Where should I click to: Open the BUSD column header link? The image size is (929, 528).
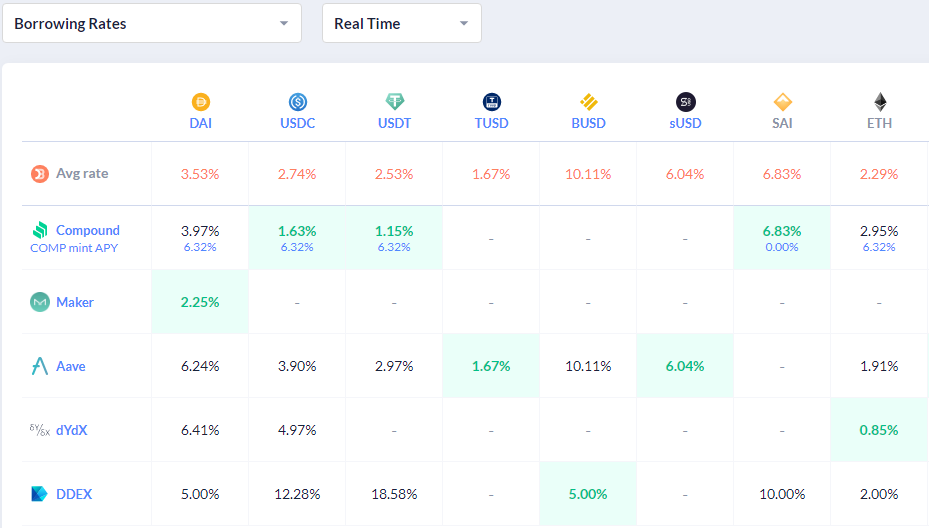click(588, 123)
